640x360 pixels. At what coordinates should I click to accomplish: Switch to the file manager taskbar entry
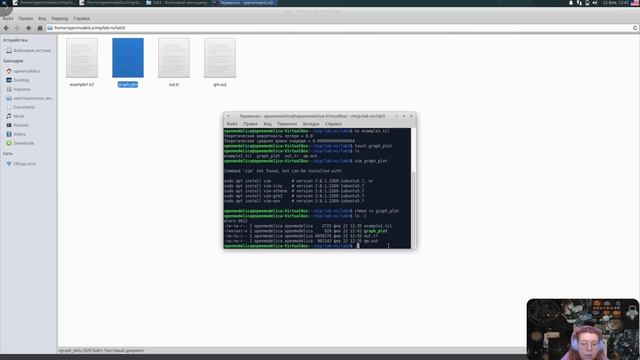click(177, 3)
